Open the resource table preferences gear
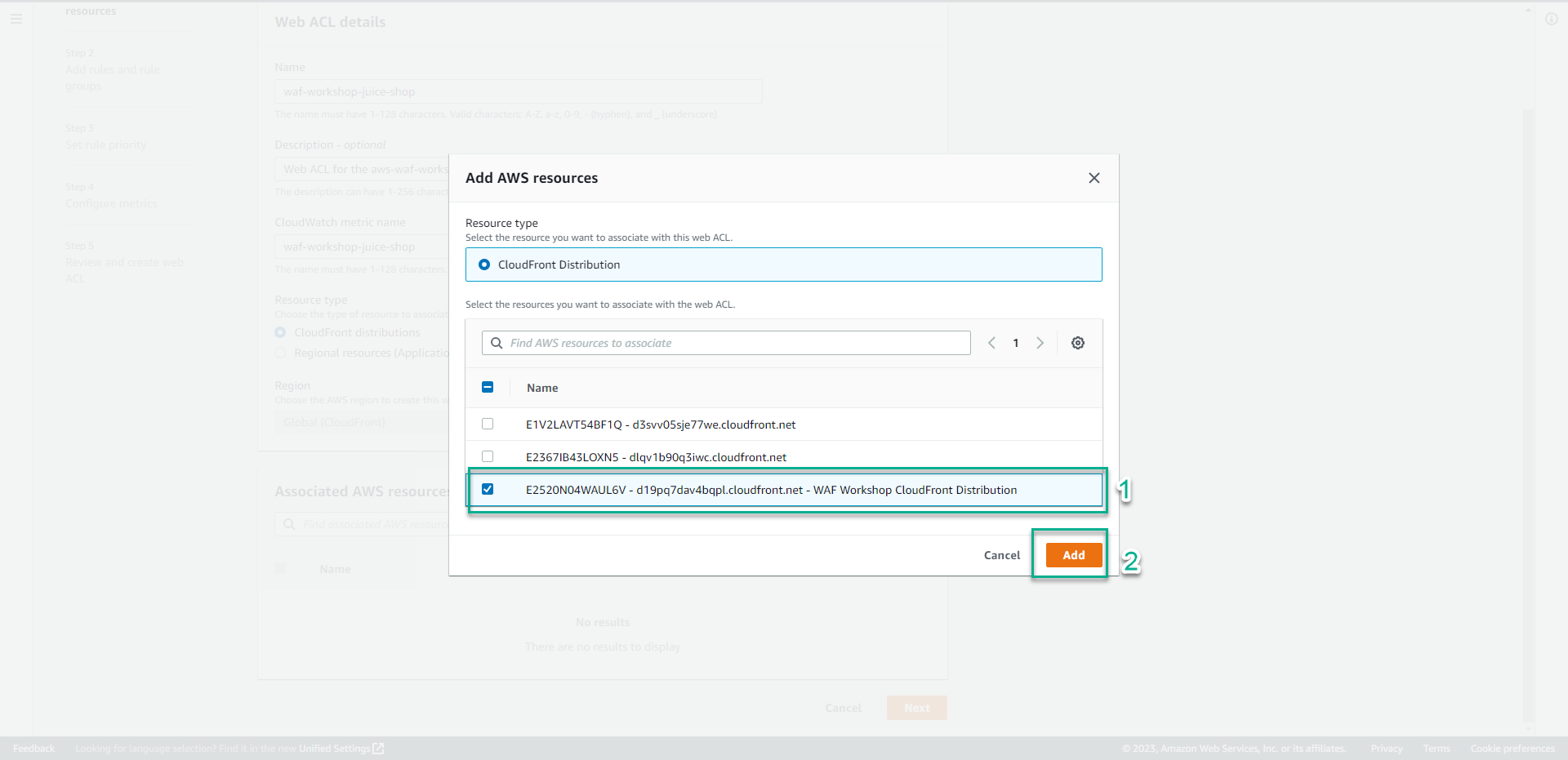1568x760 pixels. (1078, 343)
